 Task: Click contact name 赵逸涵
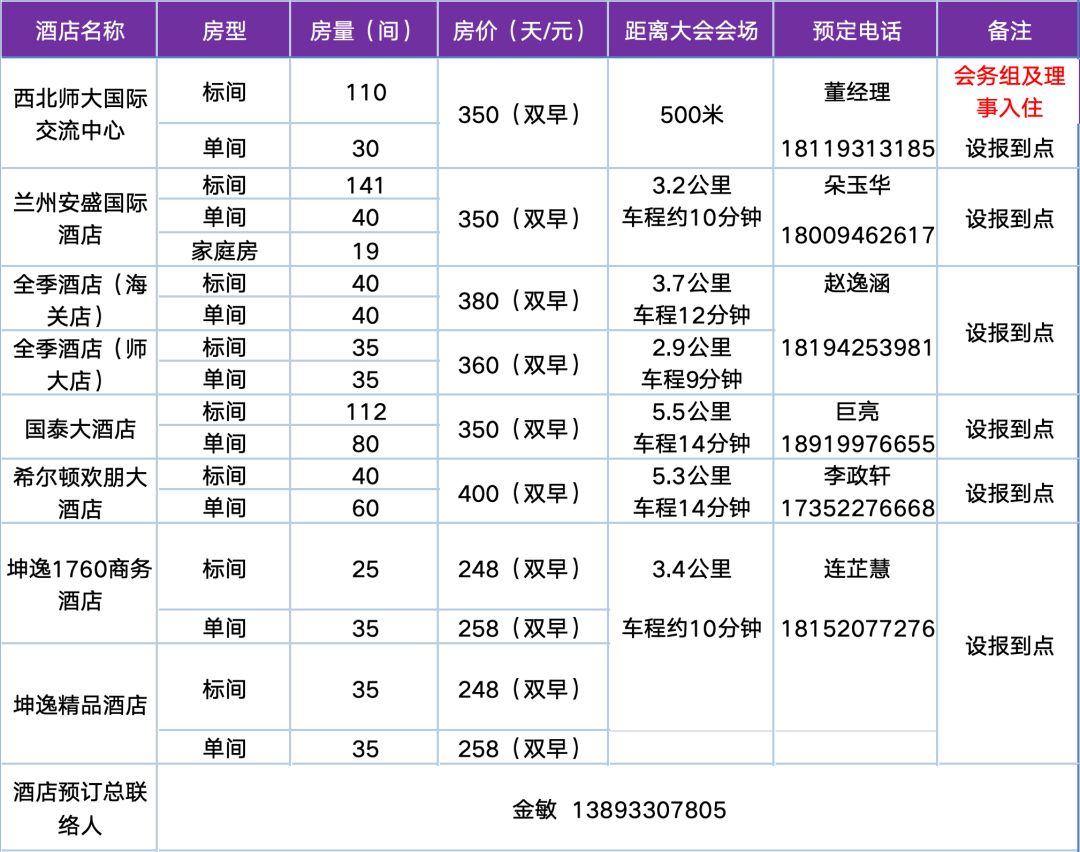(x=856, y=283)
